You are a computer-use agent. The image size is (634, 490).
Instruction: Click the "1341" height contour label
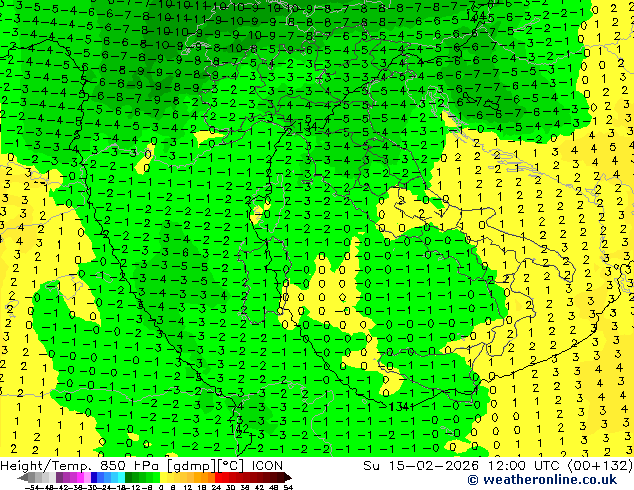click(401, 407)
